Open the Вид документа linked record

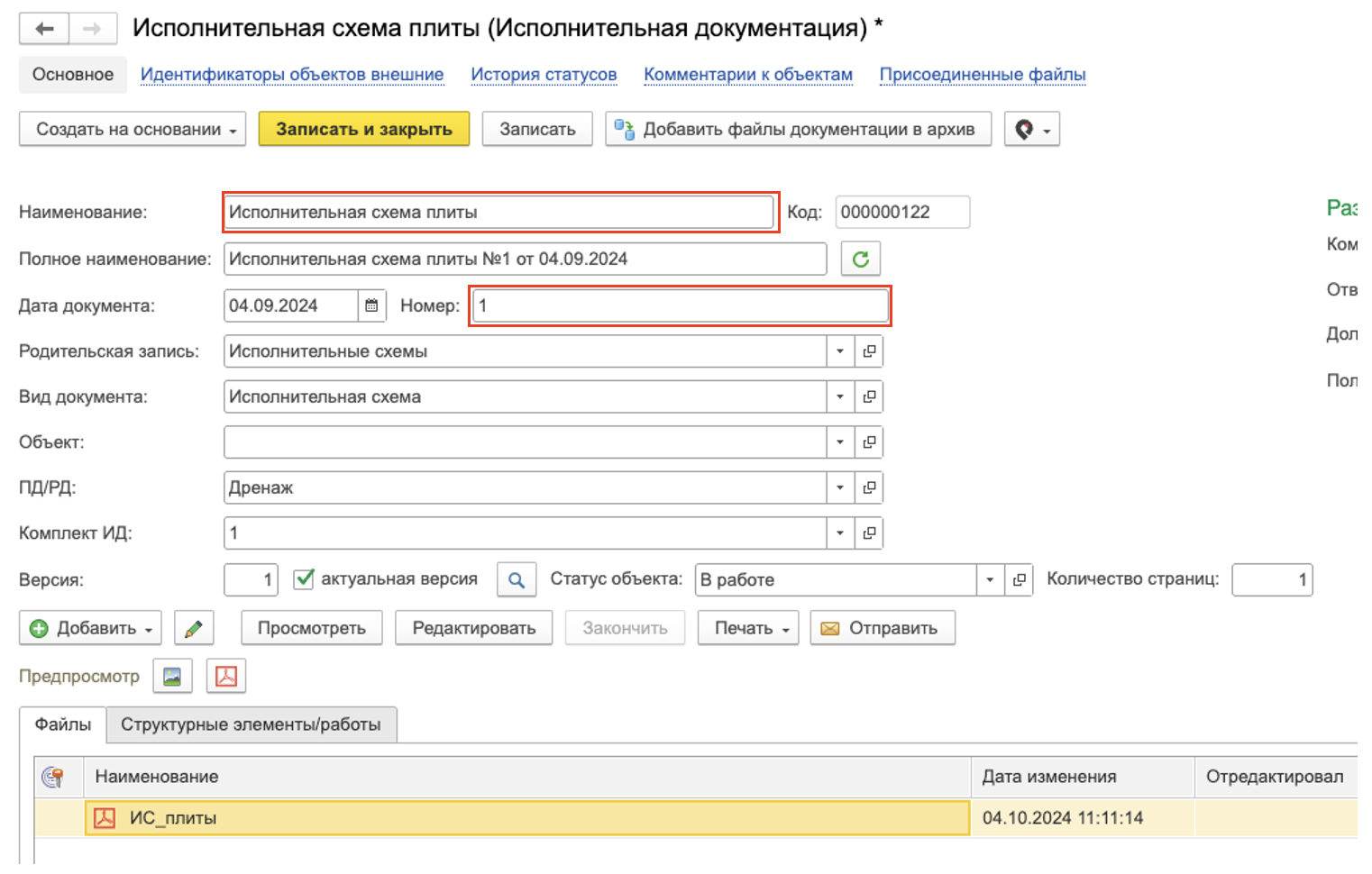[869, 396]
